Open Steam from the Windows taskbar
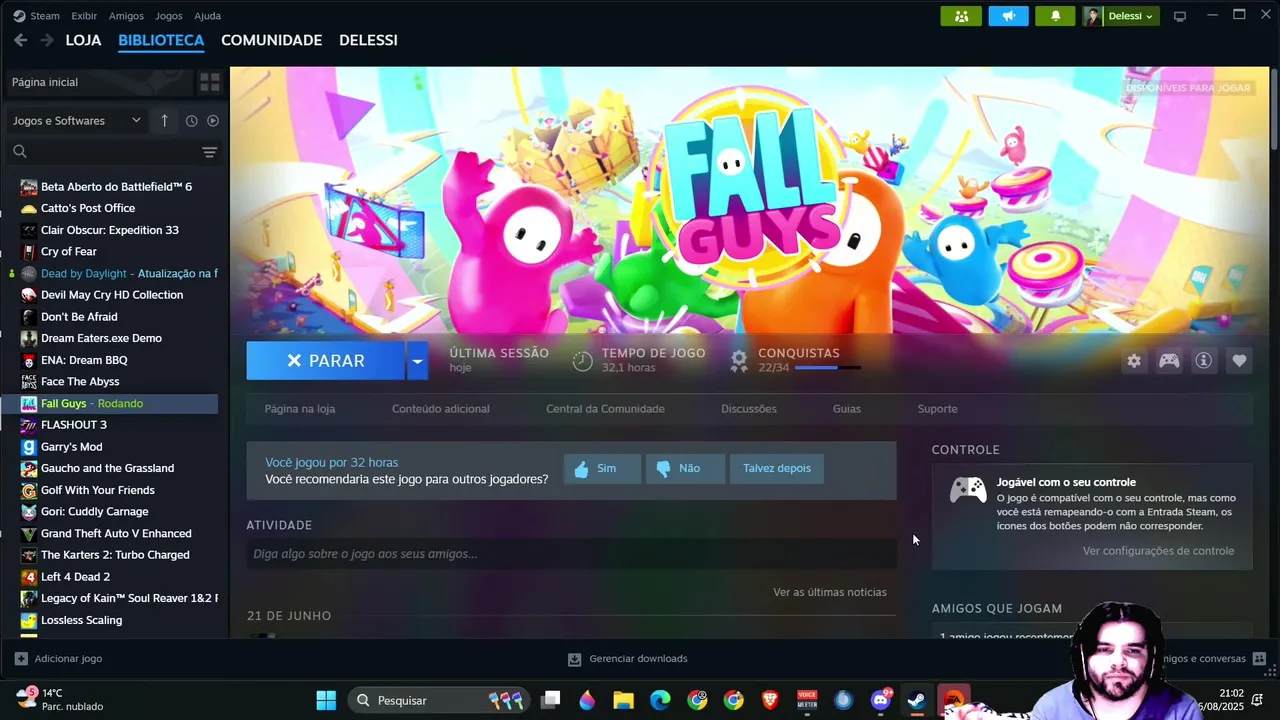 pyautogui.click(x=916, y=700)
